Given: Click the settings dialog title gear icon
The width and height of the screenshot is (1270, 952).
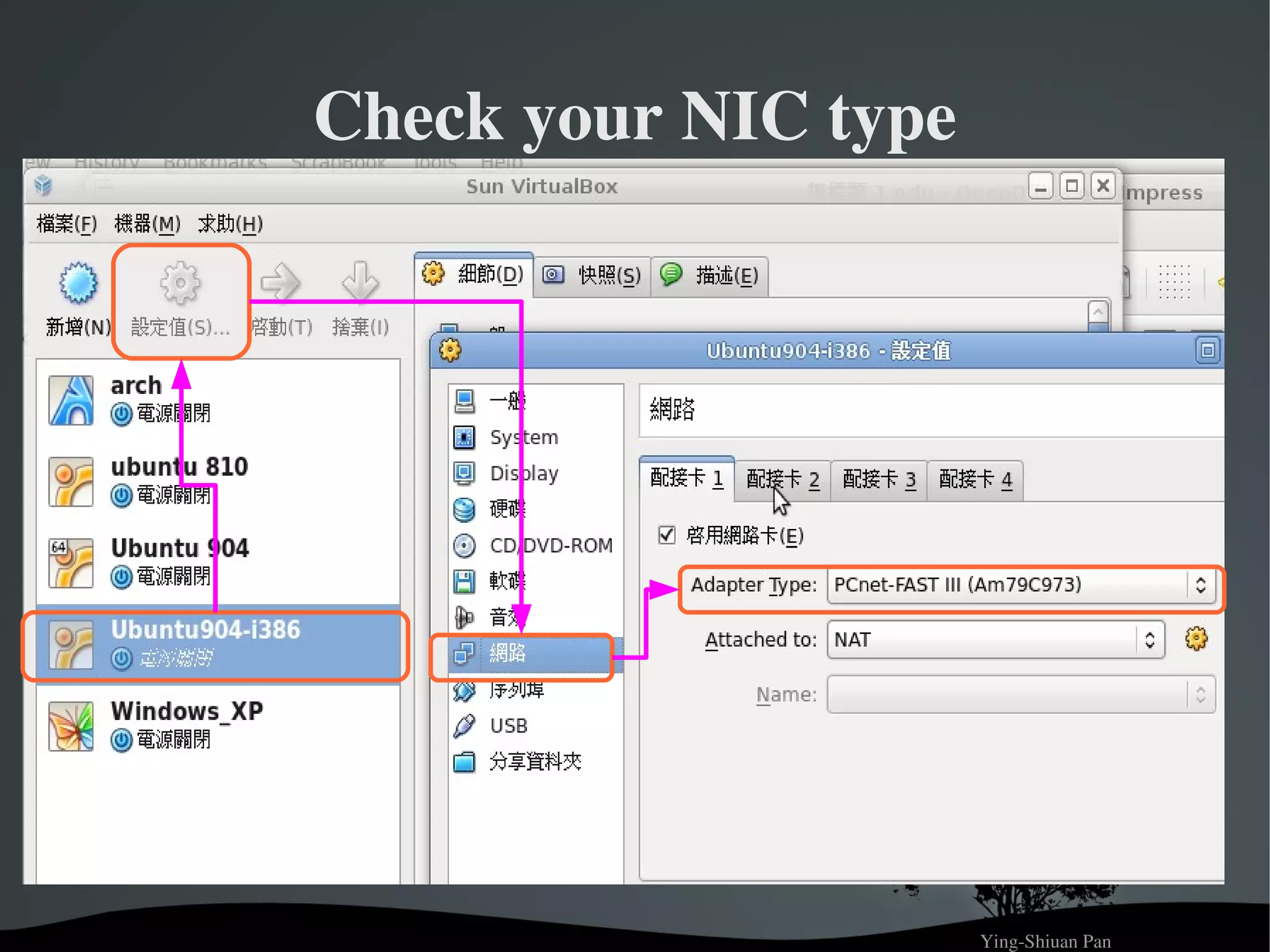Looking at the screenshot, I should (x=450, y=350).
